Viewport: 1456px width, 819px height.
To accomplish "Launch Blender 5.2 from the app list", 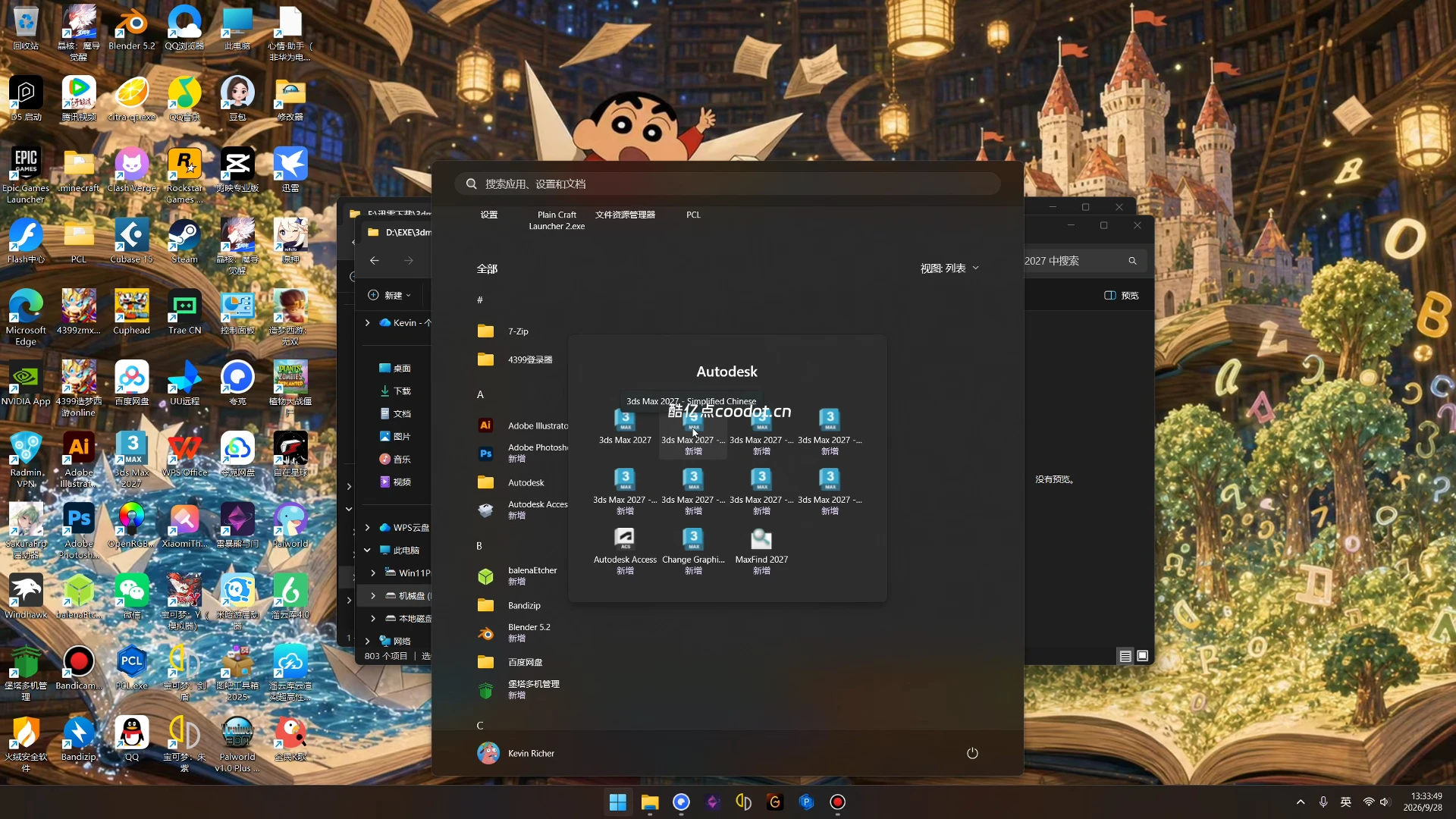I will (516, 632).
